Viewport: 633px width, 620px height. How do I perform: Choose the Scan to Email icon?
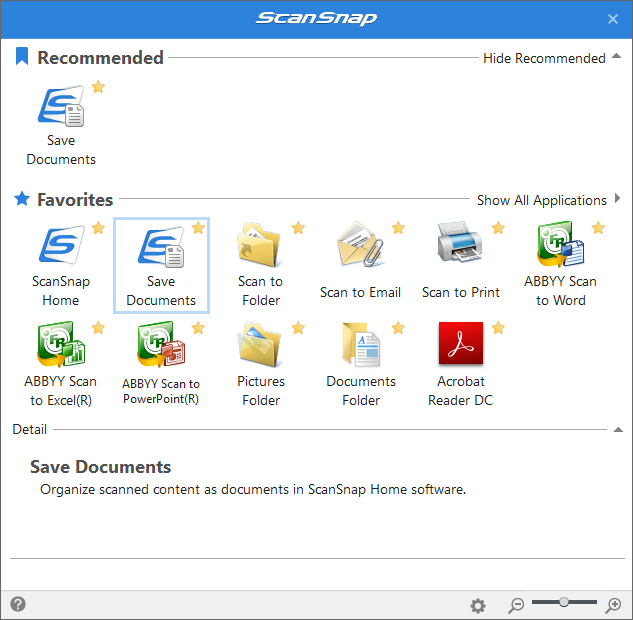pos(360,244)
